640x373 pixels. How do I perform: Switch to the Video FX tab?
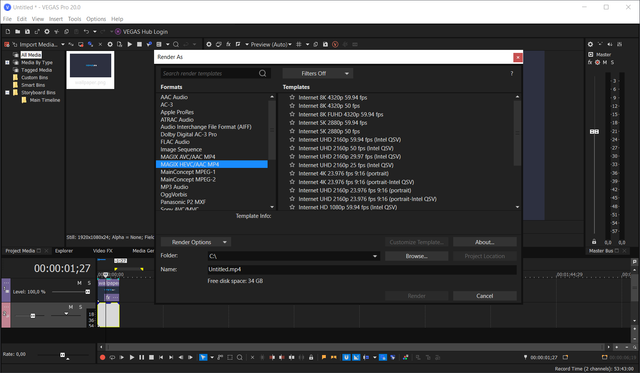click(102, 251)
